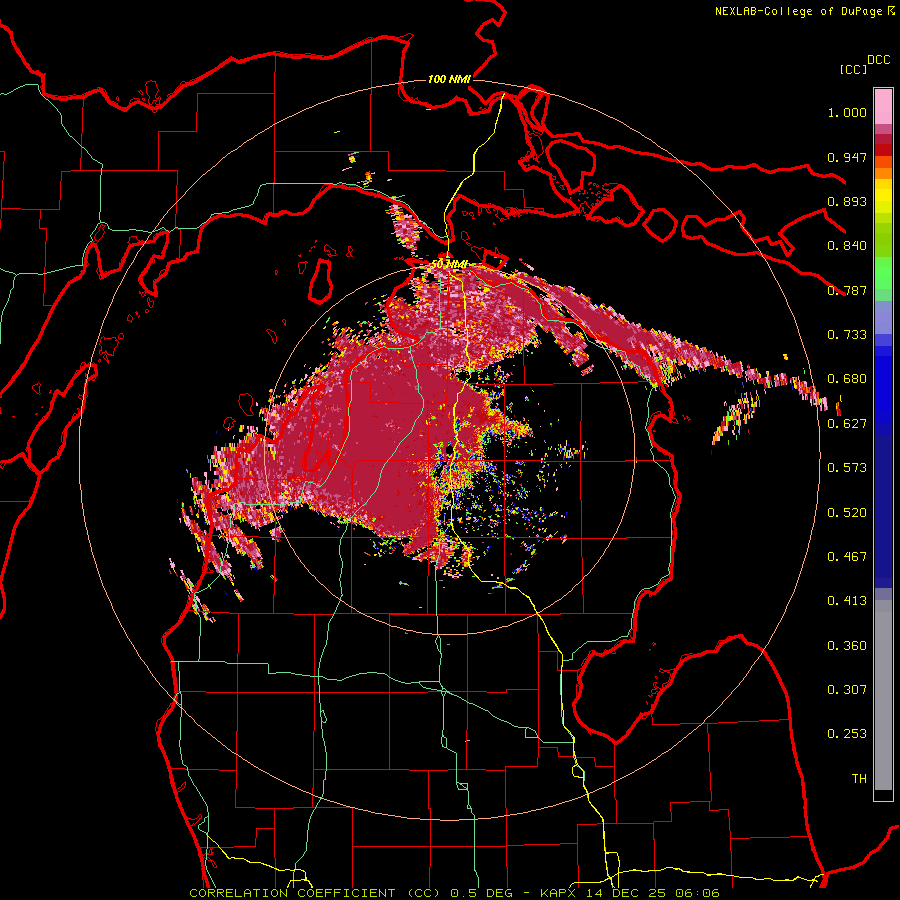Click the 50 NMI range ring label
900x900 pixels.
(x=449, y=264)
